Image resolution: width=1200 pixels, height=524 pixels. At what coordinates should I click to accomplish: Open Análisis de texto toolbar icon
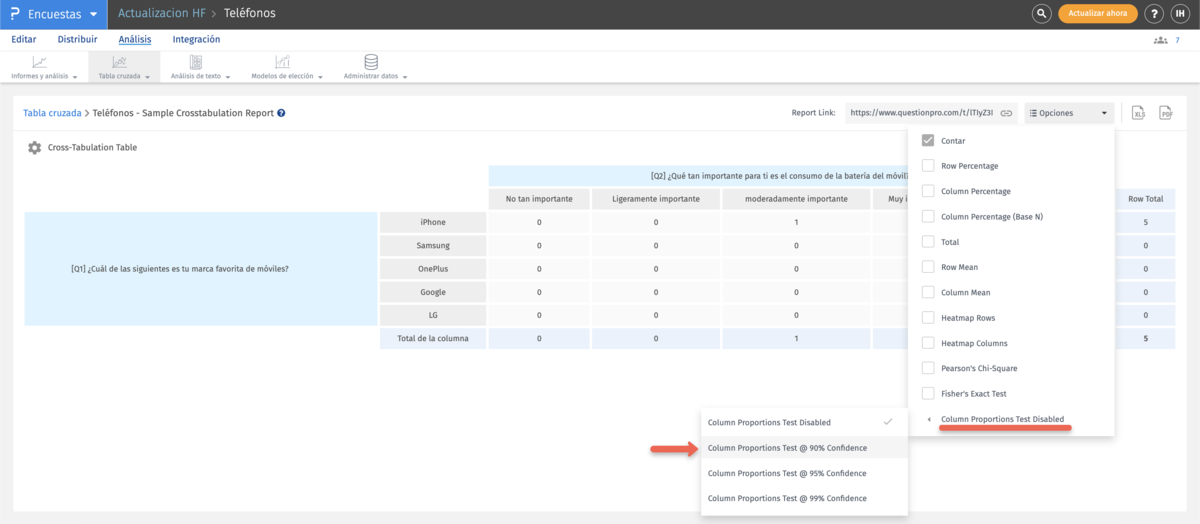[196, 62]
